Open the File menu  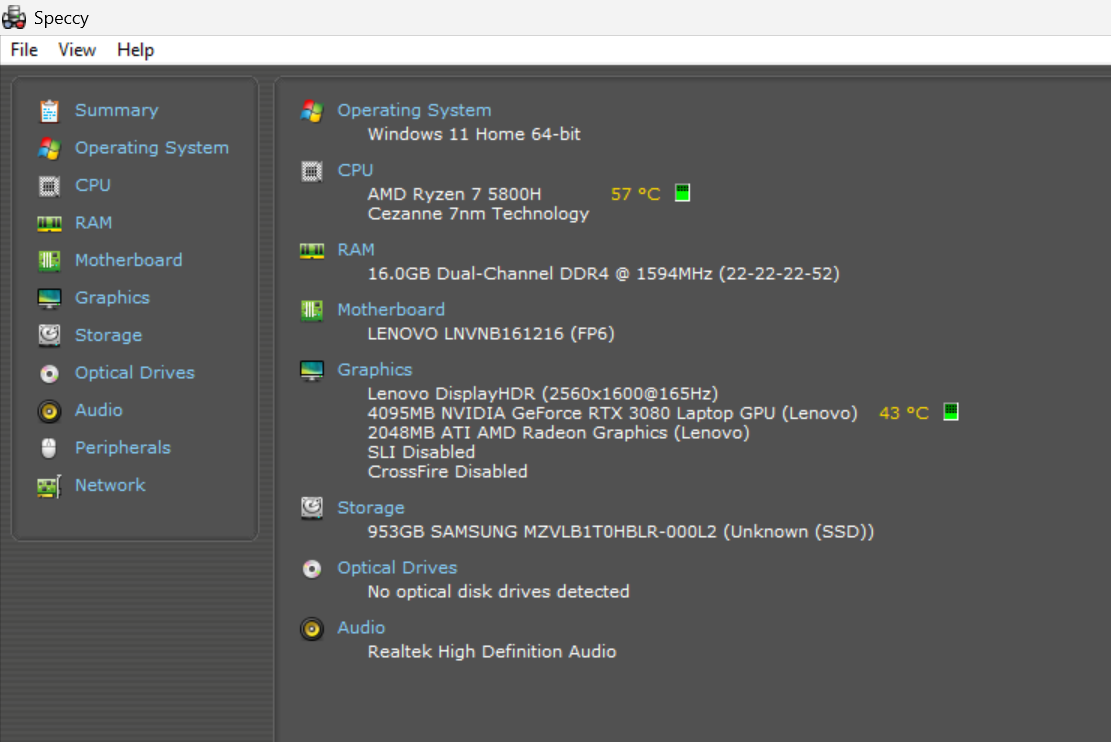click(x=22, y=49)
